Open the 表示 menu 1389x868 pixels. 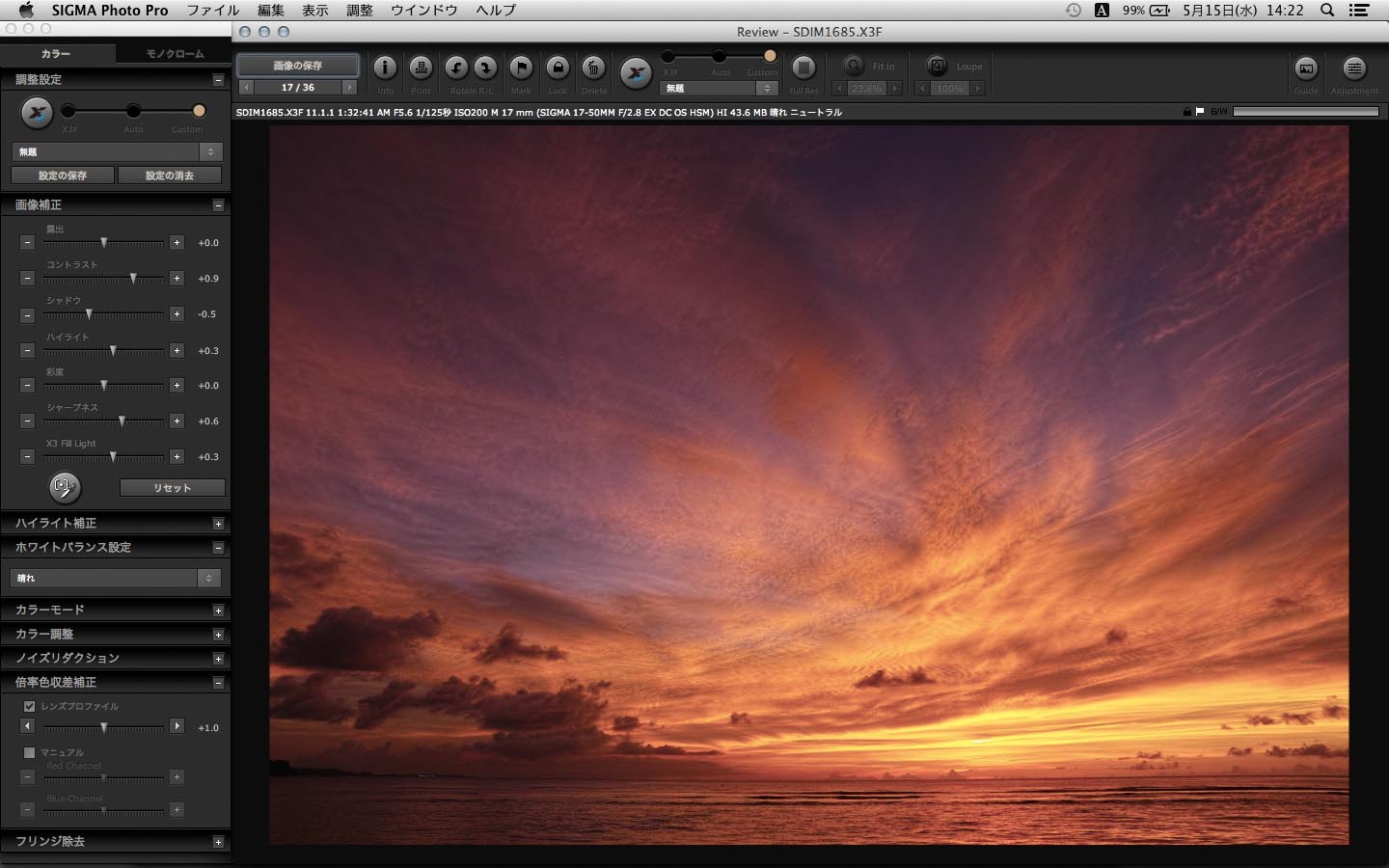coord(315,10)
